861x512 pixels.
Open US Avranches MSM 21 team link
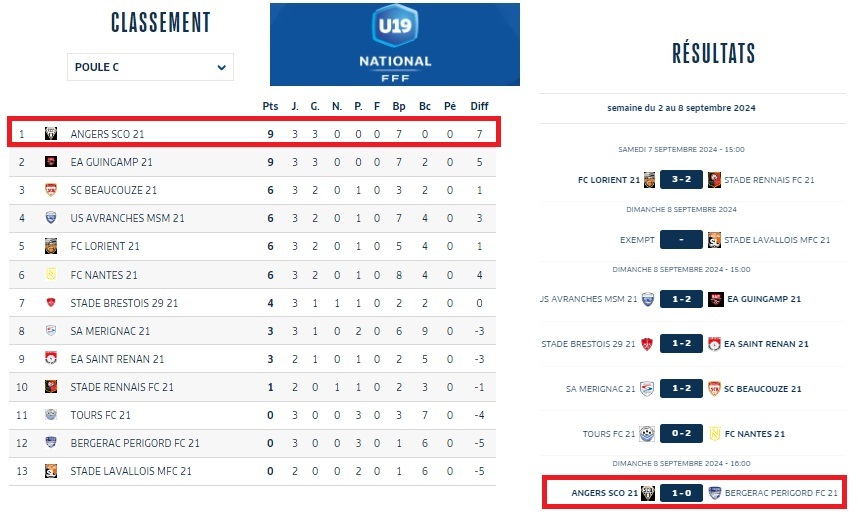[127, 218]
